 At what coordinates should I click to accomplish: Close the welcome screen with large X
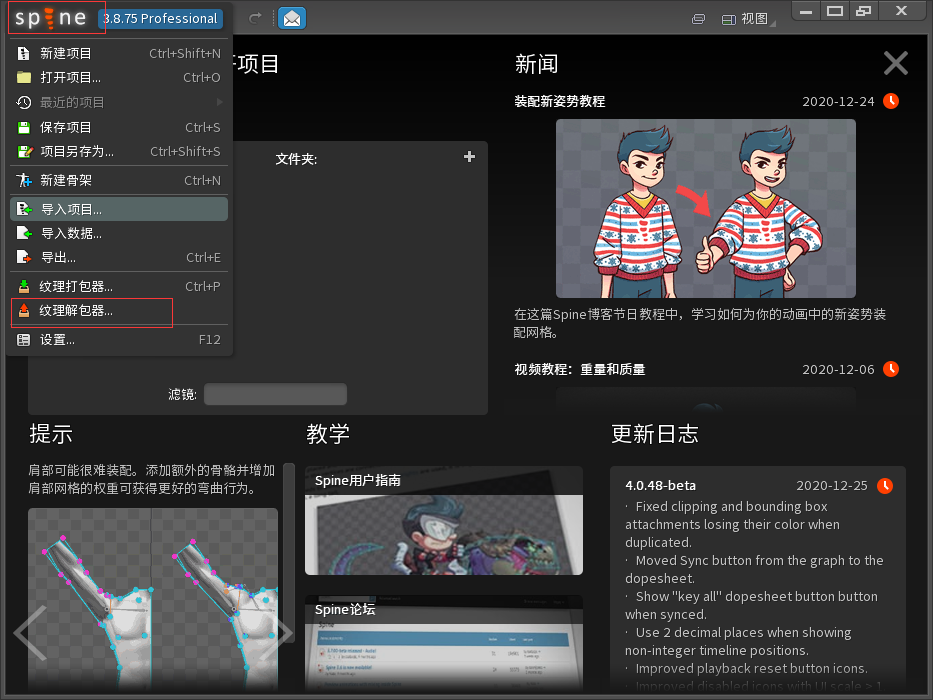pos(896,63)
